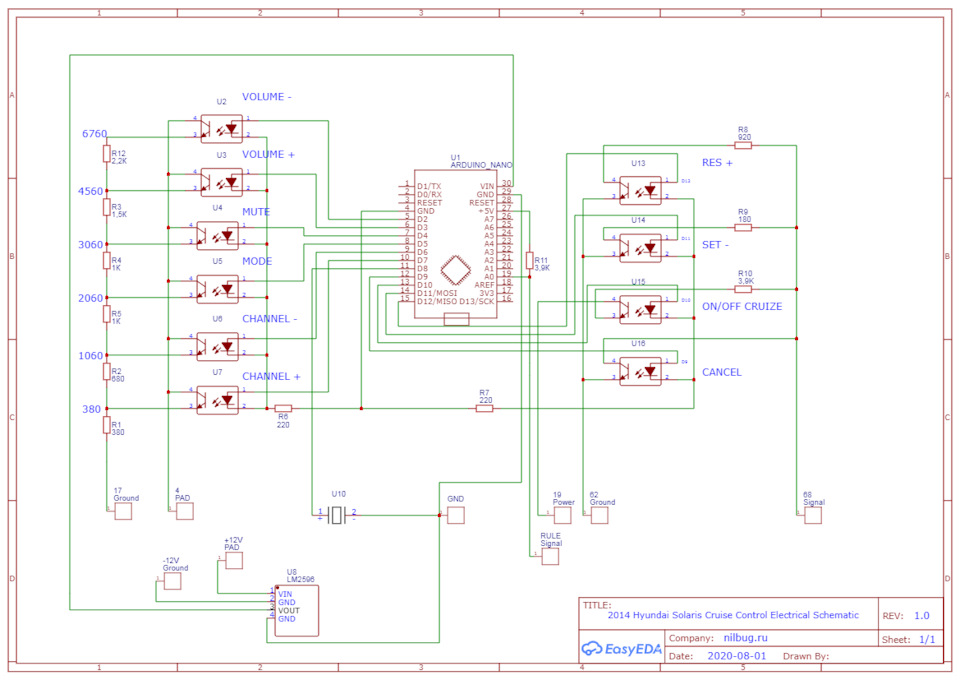Select the U2 optocoupler symbol
Screen dimensions: 960x680
point(221,129)
